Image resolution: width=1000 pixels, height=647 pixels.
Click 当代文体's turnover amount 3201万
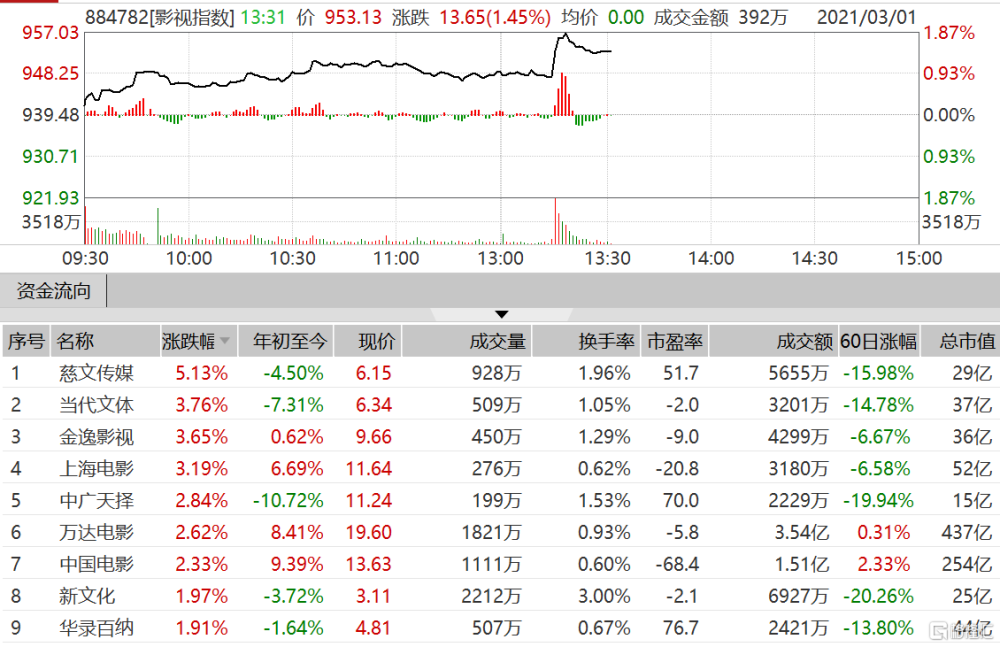tap(798, 405)
